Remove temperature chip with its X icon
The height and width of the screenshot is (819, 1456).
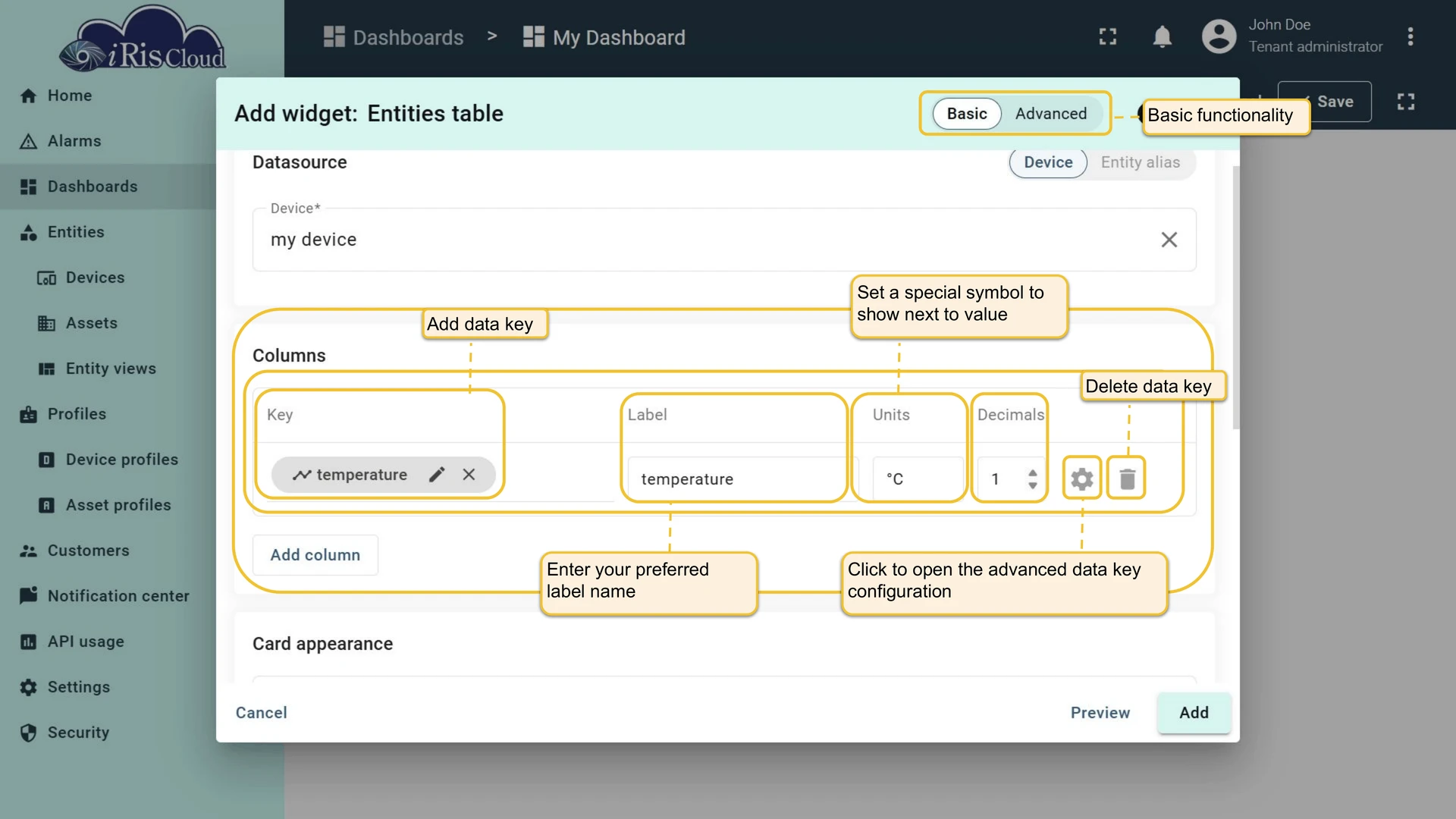pyautogui.click(x=469, y=475)
